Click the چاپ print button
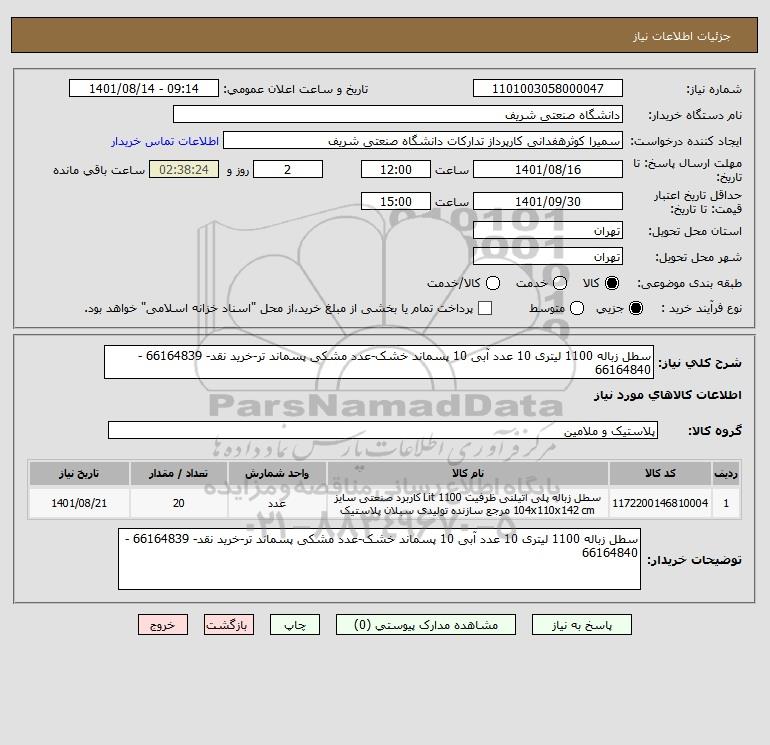Image resolution: width=770 pixels, height=745 pixels. (x=295, y=625)
